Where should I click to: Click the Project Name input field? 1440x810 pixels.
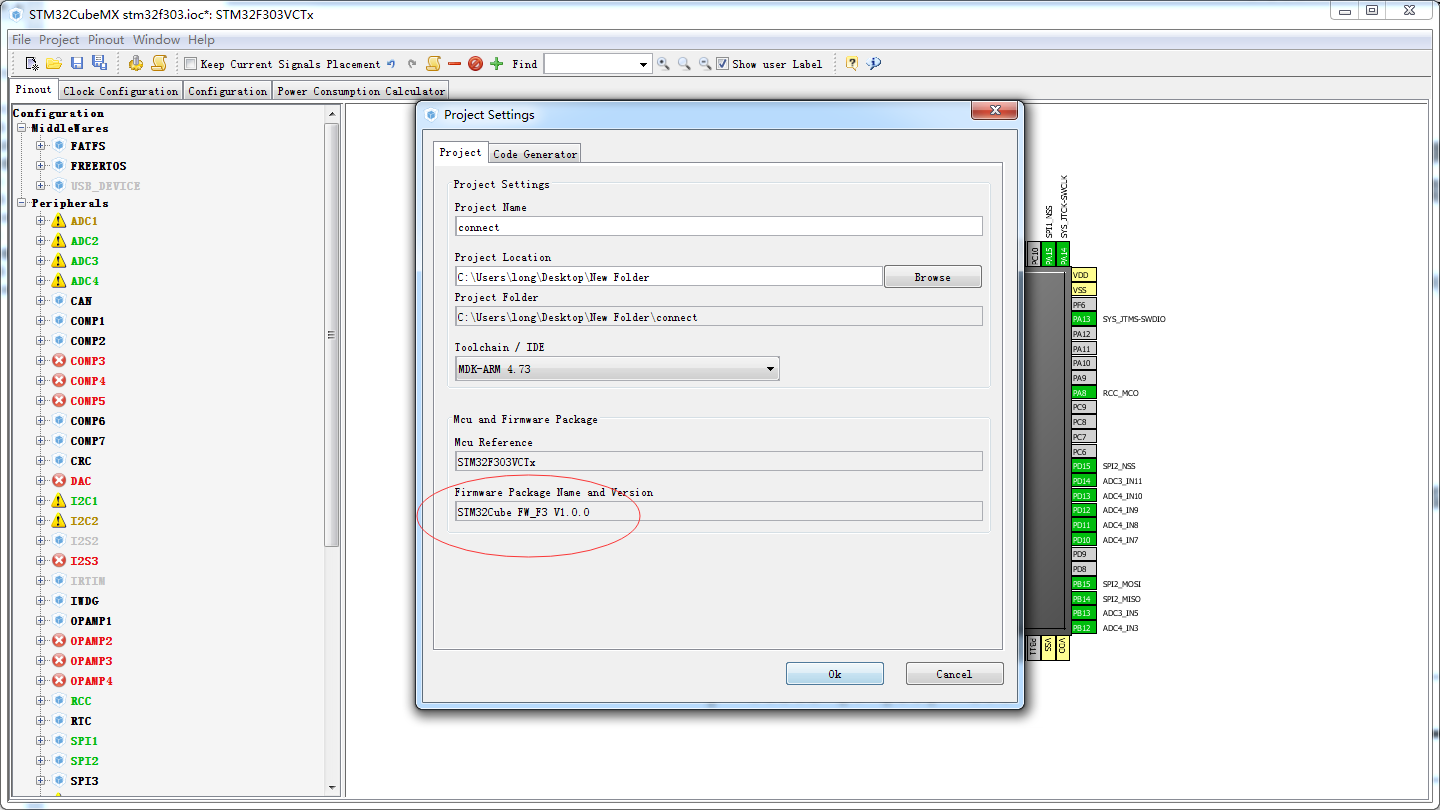pos(718,227)
